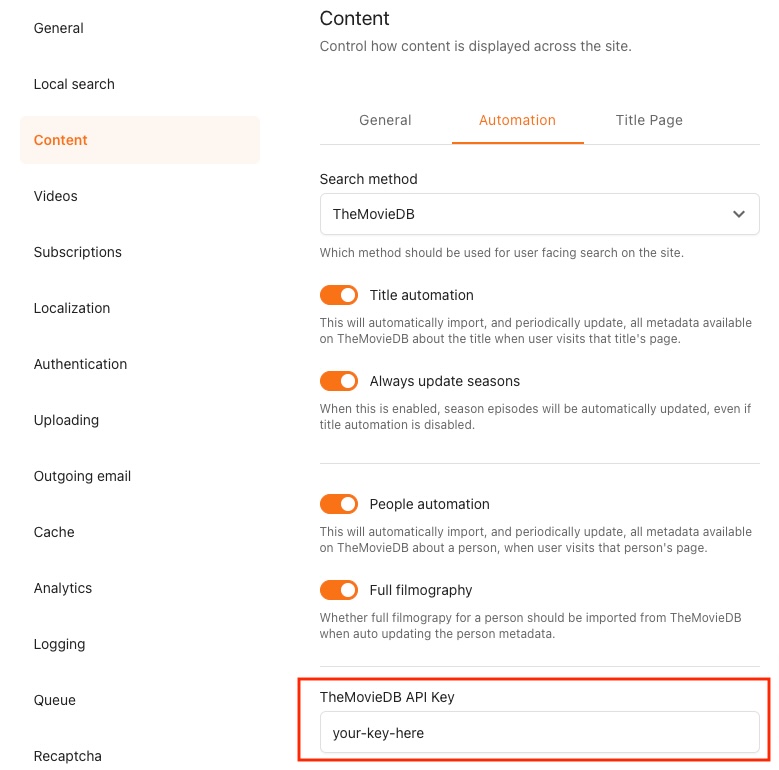Disable the Title automation toggle
The height and width of the screenshot is (770, 779).
point(339,295)
